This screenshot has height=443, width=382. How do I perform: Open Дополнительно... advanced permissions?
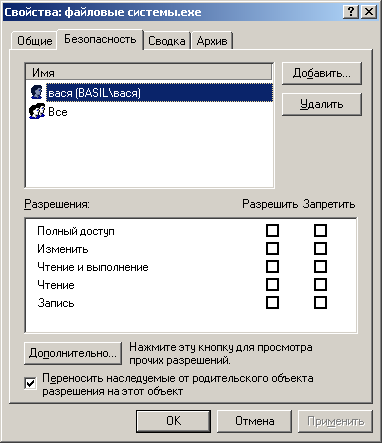(73, 353)
